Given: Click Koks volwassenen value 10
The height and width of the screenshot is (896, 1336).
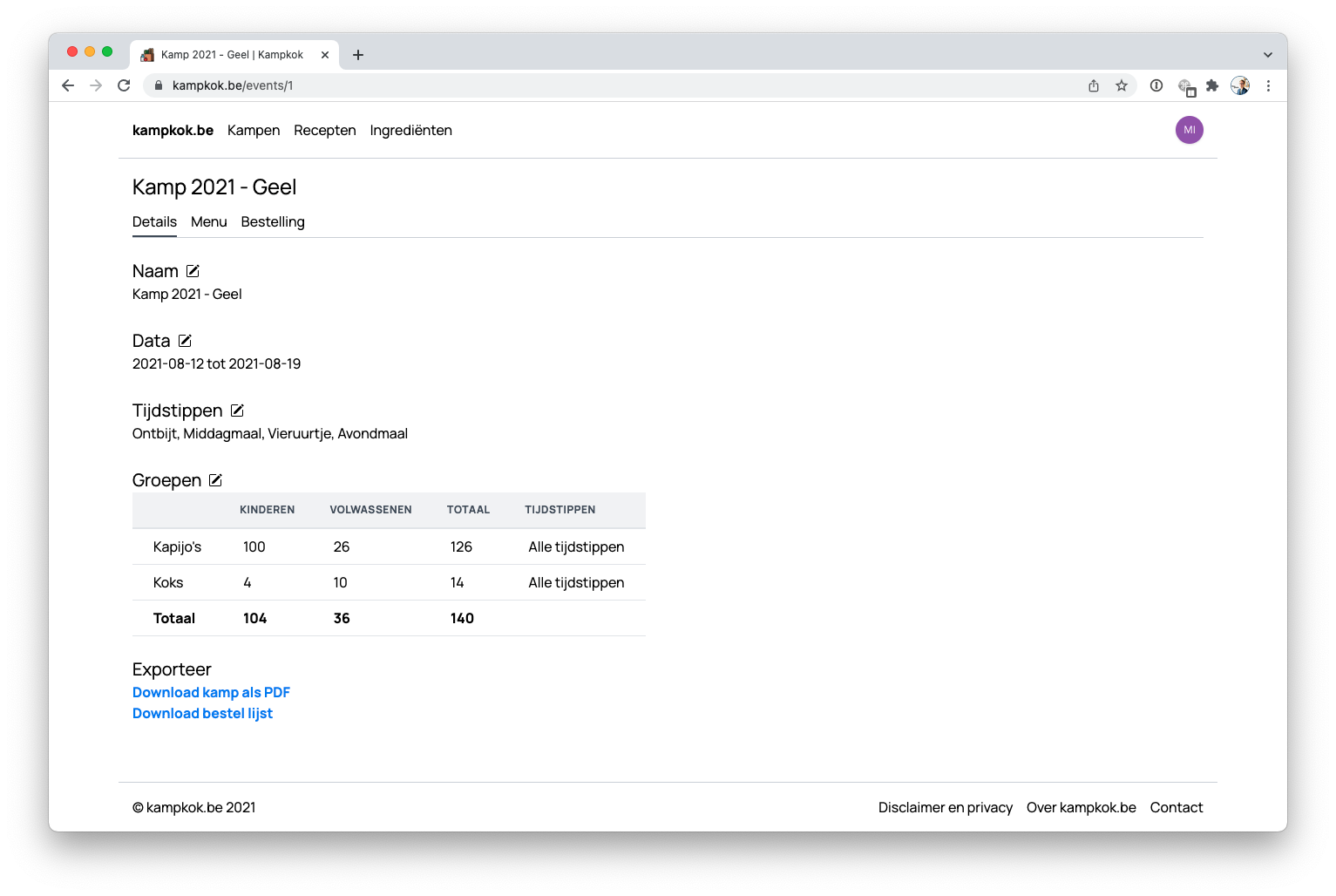Looking at the screenshot, I should click(x=340, y=583).
